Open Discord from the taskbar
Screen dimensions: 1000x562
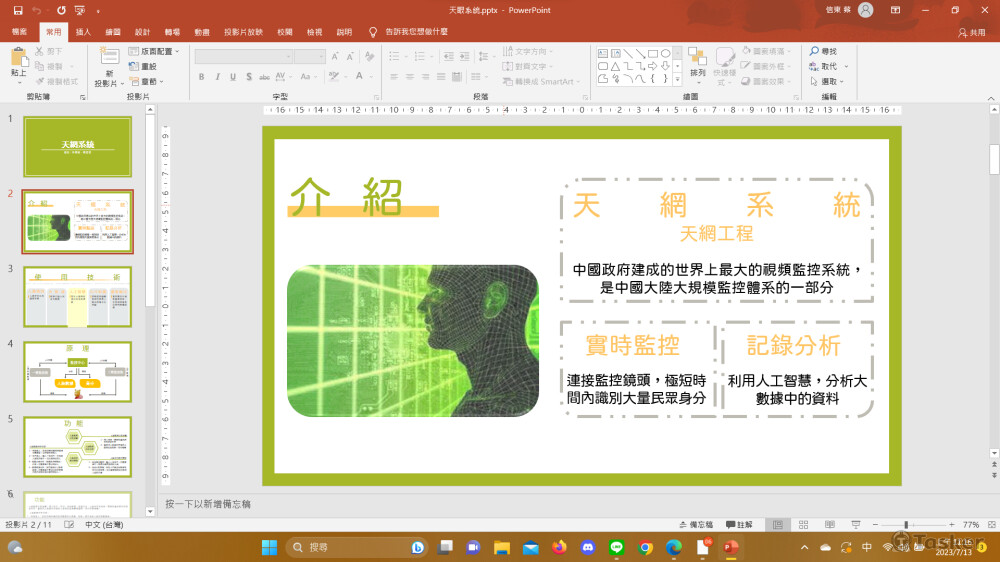pos(587,547)
